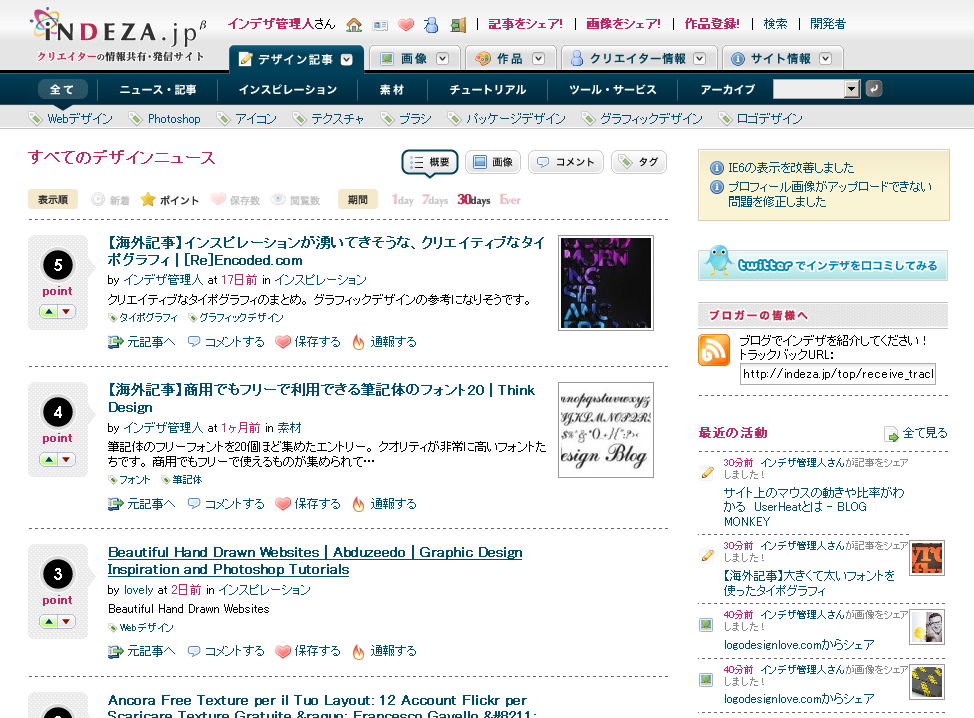Click 保存する for Hand Drawn Websites article
This screenshot has width=974, height=718.
coord(308,651)
